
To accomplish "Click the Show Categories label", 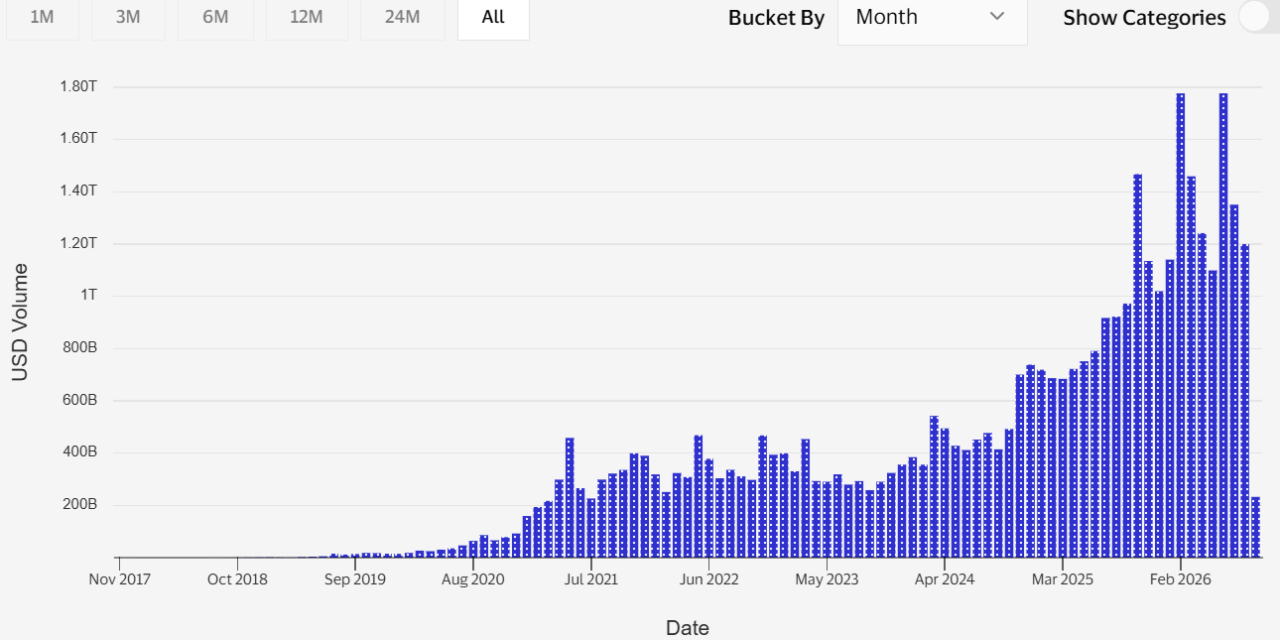I will coord(1144,18).
